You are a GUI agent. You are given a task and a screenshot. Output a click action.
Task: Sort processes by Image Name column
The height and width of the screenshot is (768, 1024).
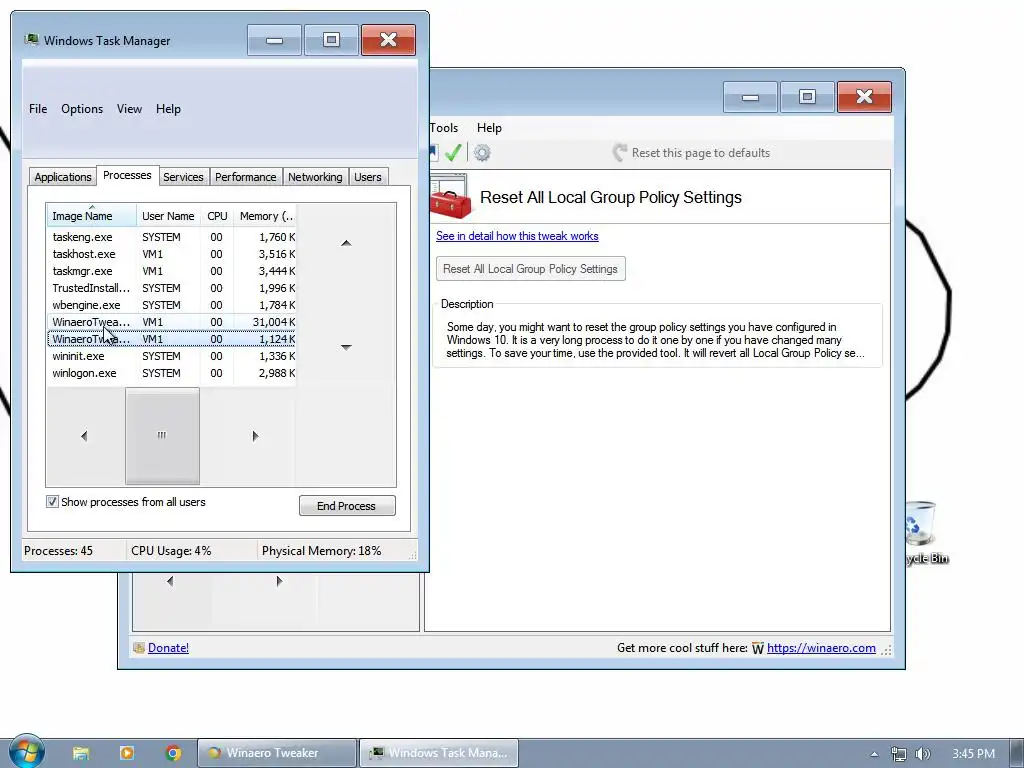point(91,216)
